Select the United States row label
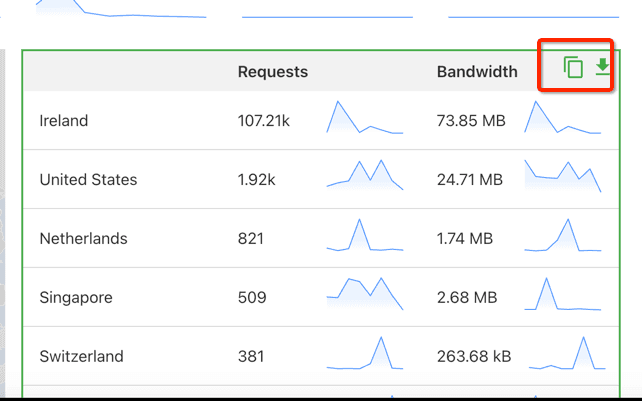 point(88,180)
